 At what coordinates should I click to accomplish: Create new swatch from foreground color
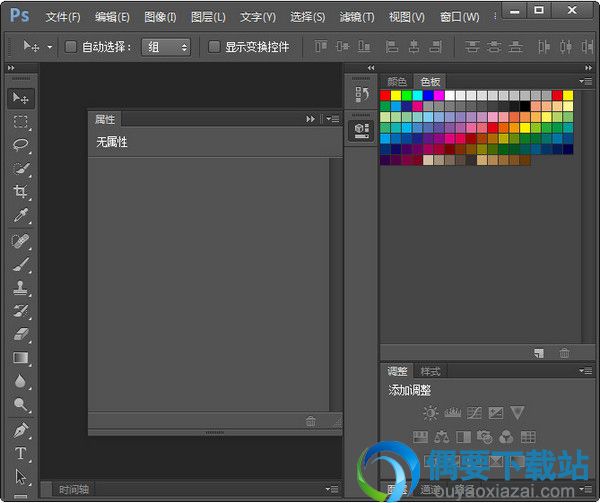click(539, 353)
